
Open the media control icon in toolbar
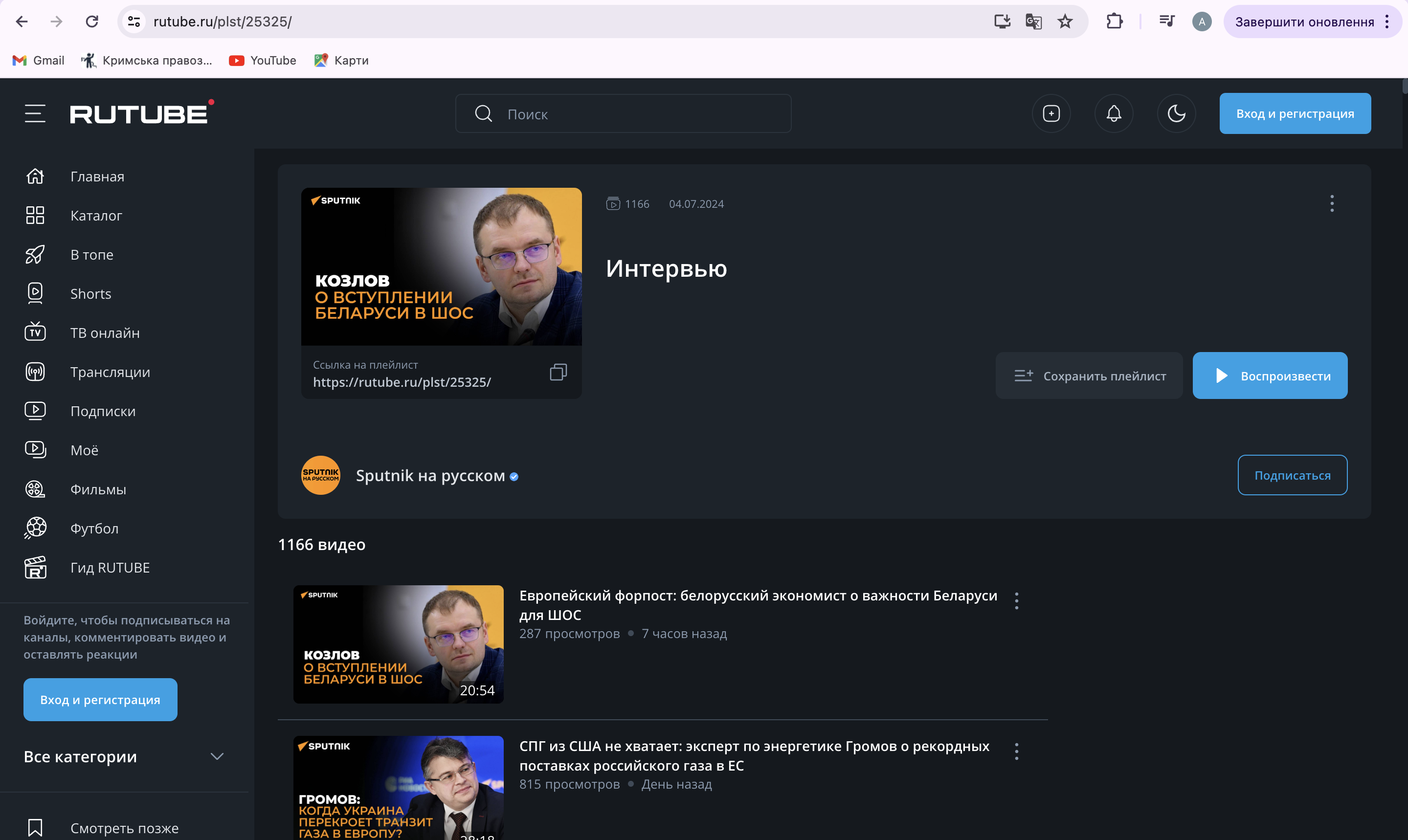[x=1166, y=22]
